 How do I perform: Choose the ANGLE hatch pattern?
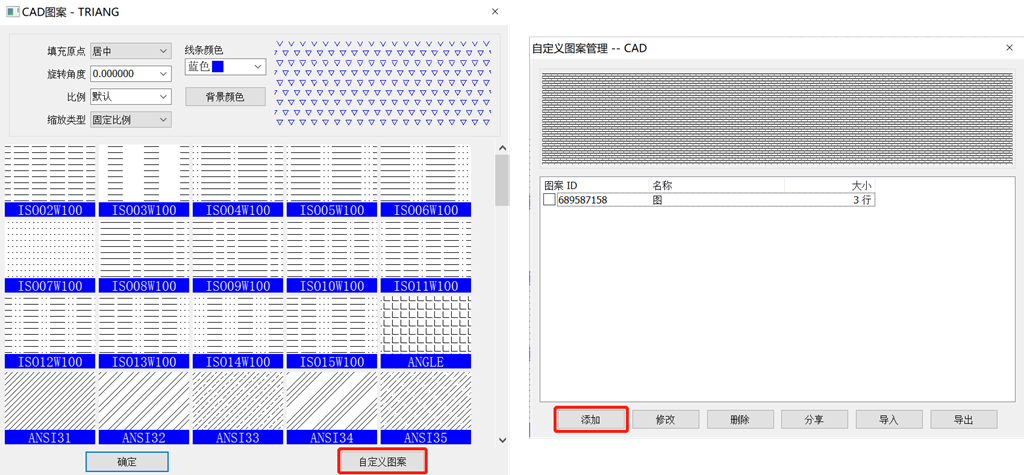coord(425,330)
